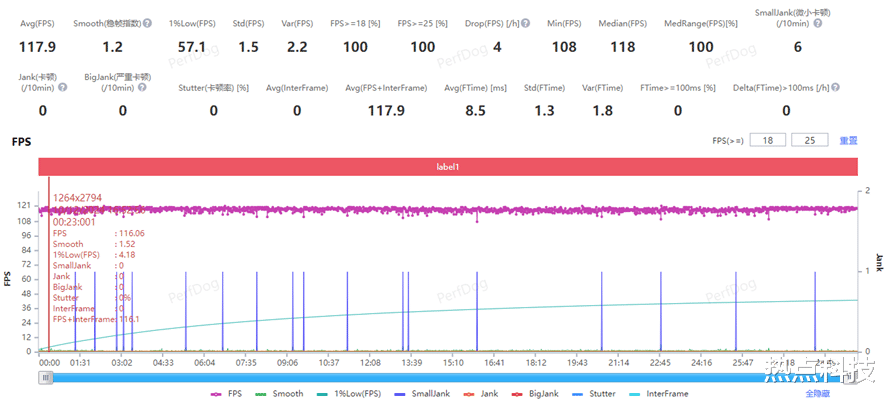The width and height of the screenshot is (890, 403).
Task: Click the help icon next to Smooth
Action: pyautogui.click(x=148, y=23)
